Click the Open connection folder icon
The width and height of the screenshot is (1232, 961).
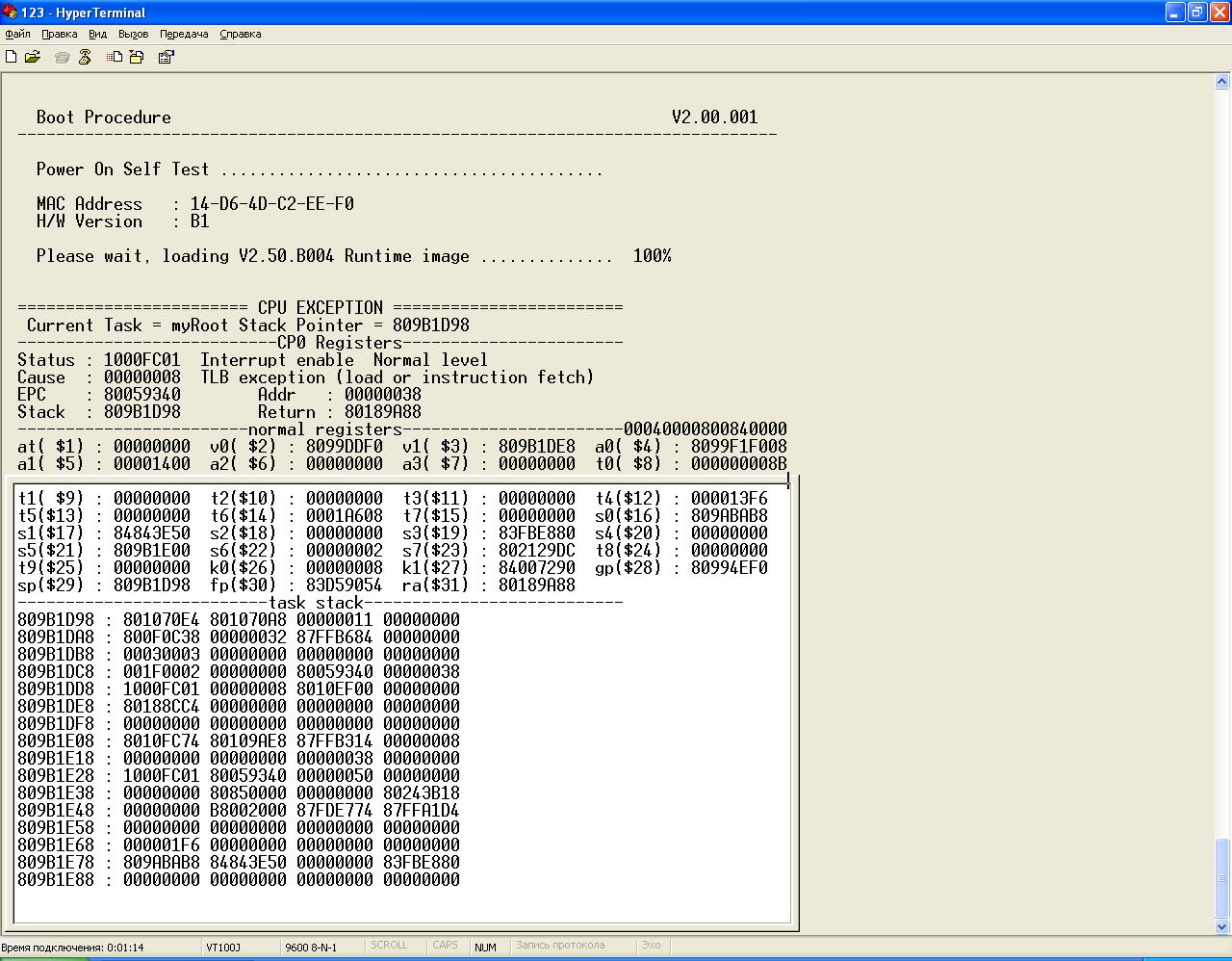pyautogui.click(x=33, y=57)
